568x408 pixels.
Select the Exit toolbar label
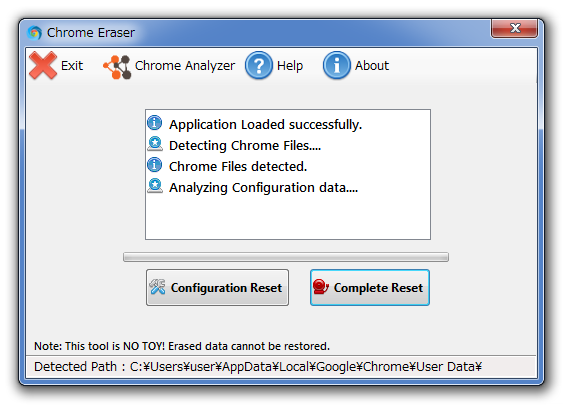(x=72, y=66)
